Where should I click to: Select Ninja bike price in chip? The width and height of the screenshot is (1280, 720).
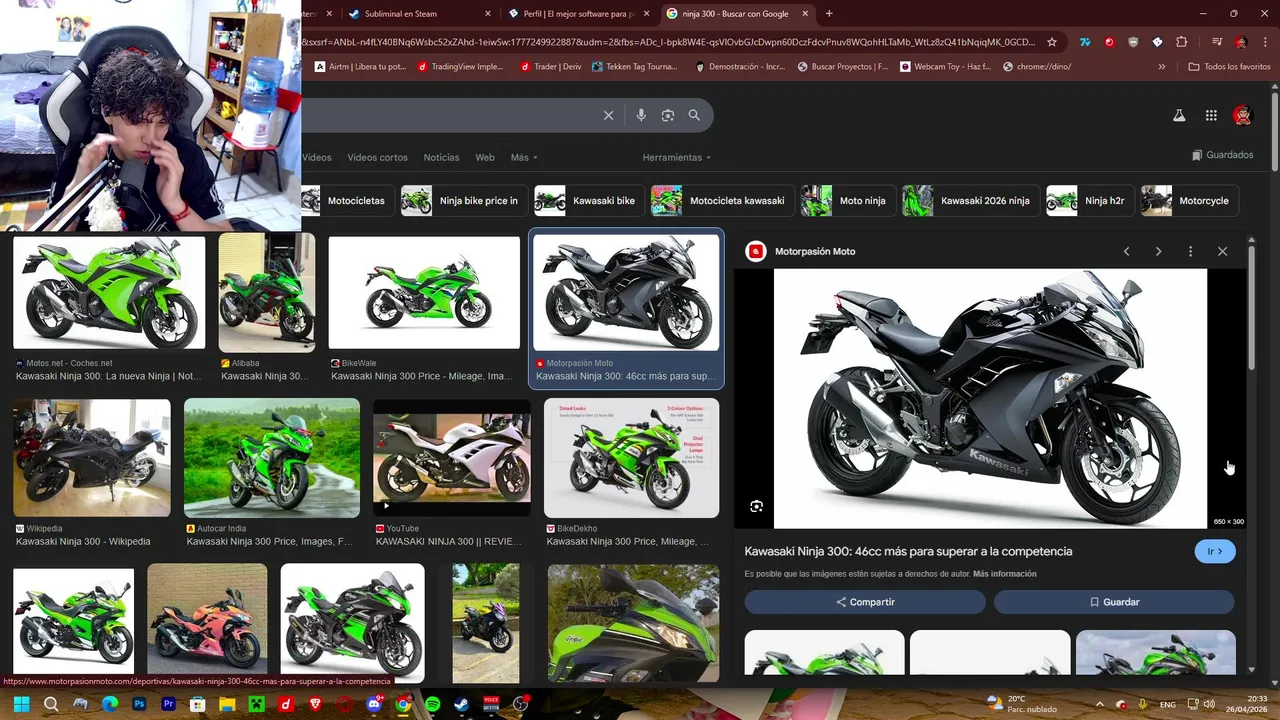tap(465, 201)
